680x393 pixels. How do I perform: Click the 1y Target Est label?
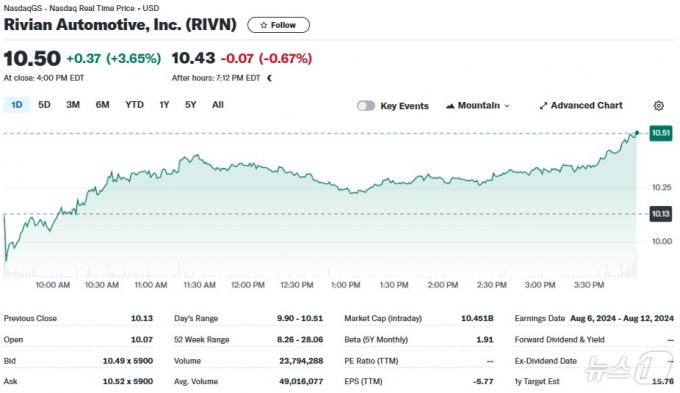537,382
